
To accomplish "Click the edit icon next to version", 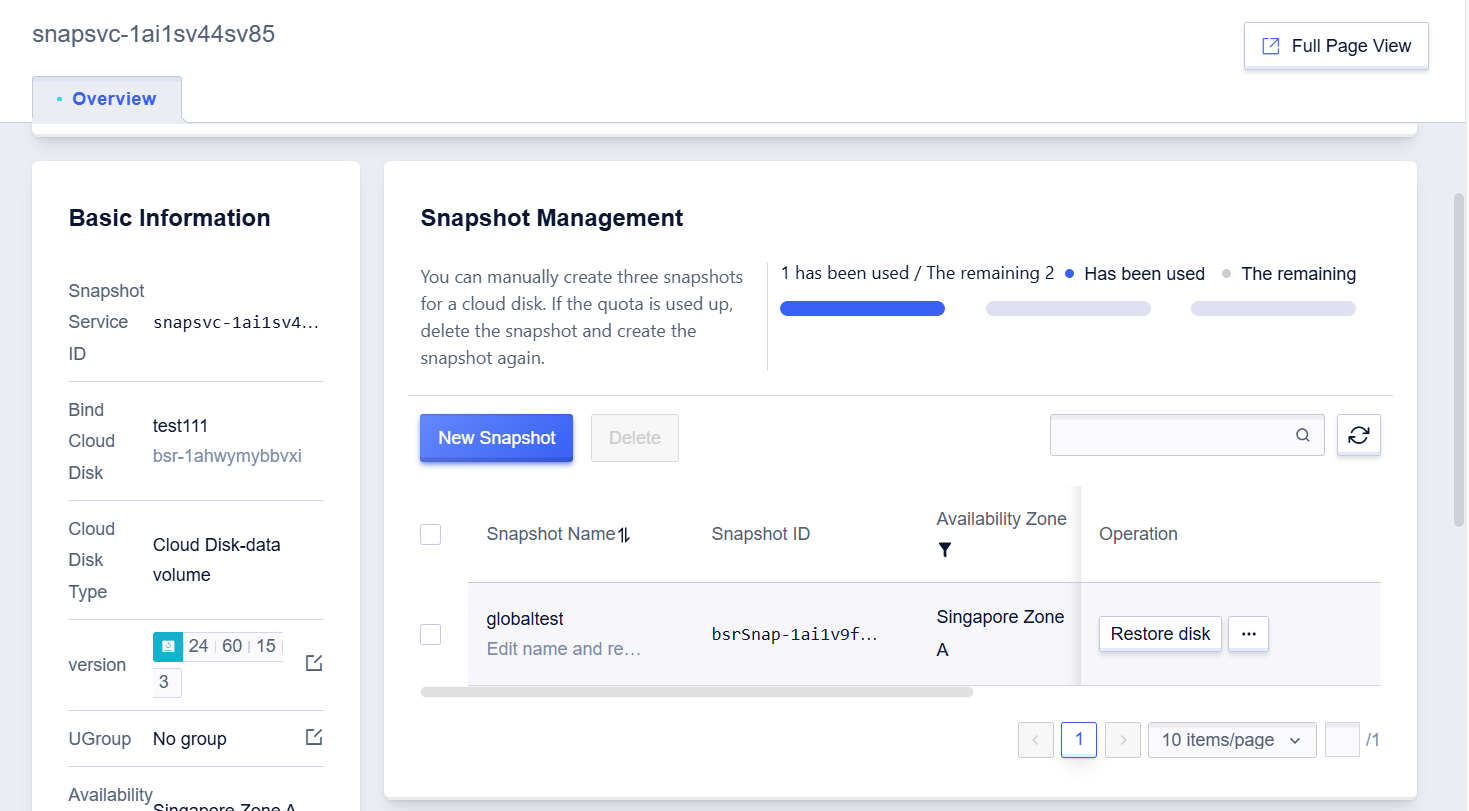I will [x=314, y=663].
